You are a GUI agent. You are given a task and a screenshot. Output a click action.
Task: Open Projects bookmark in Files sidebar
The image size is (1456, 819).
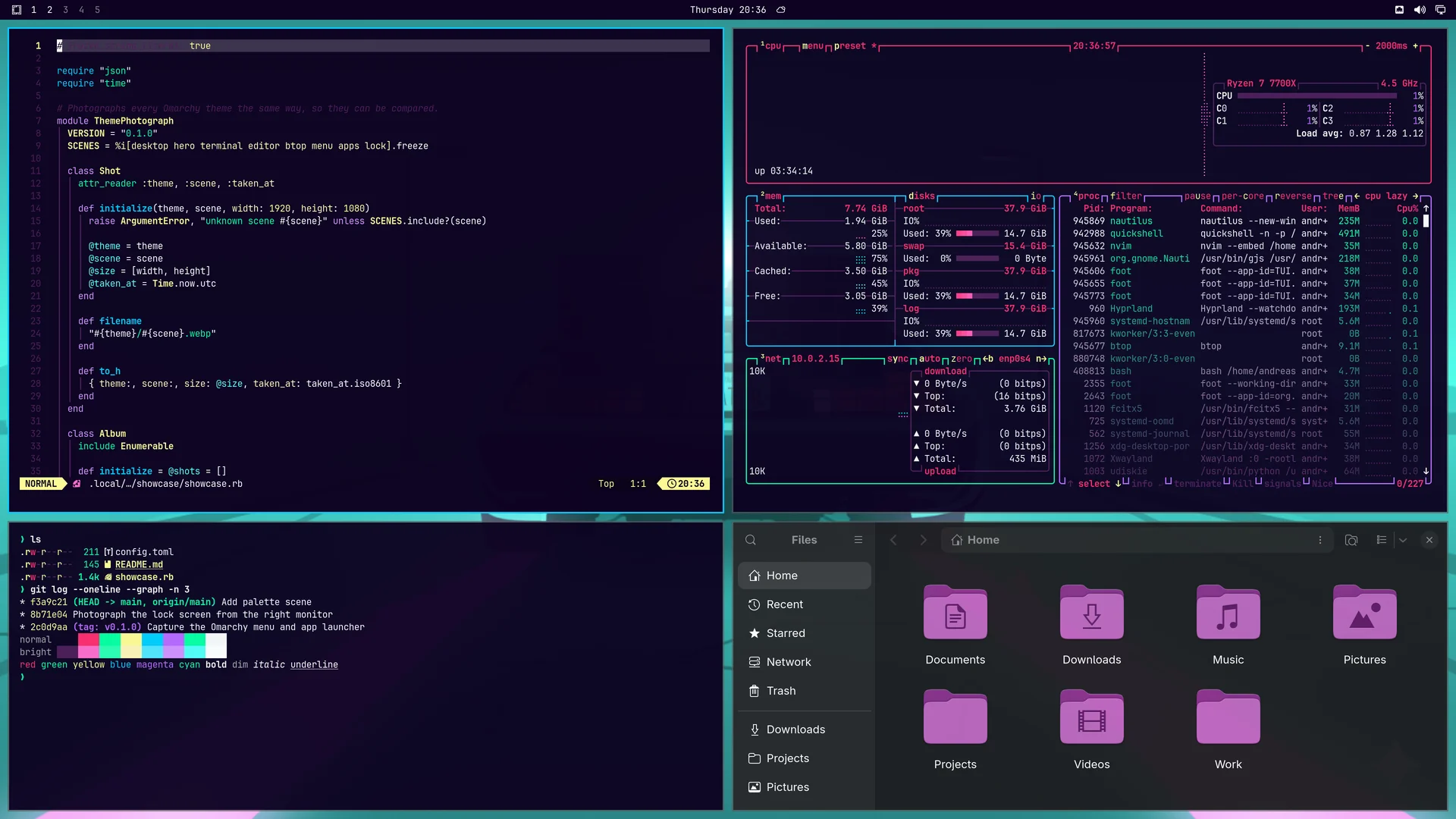(804, 758)
